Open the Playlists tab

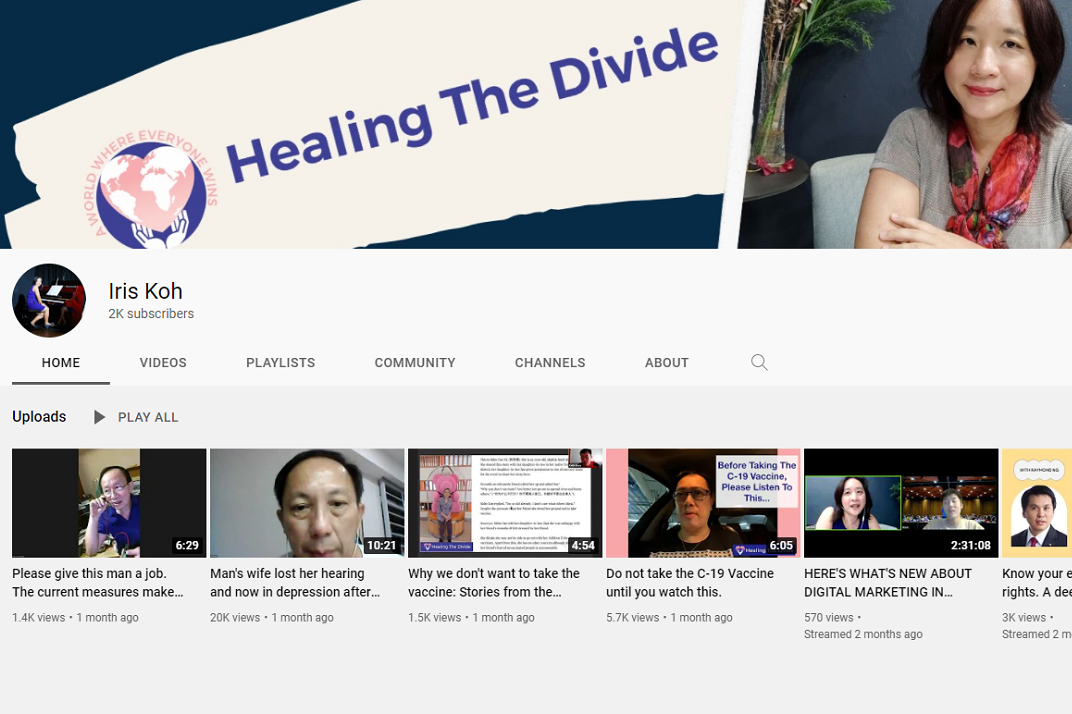[x=280, y=362]
